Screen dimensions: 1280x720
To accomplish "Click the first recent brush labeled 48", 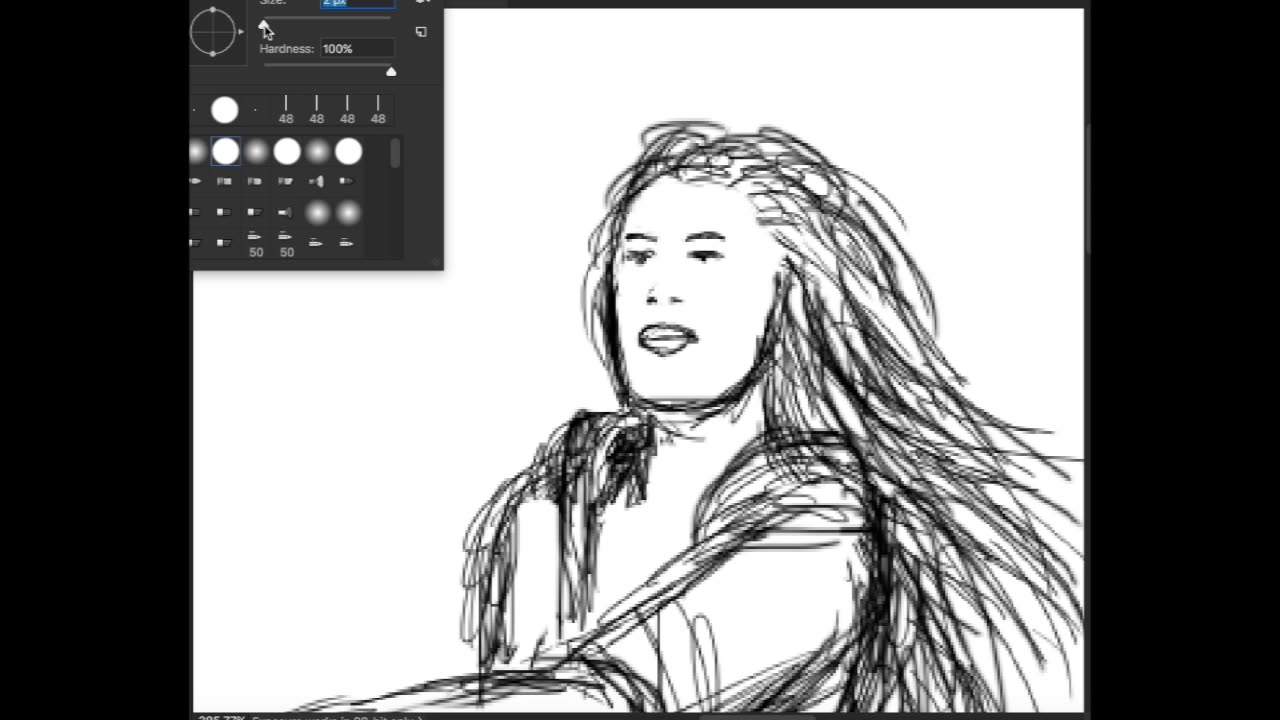I will pos(286,110).
